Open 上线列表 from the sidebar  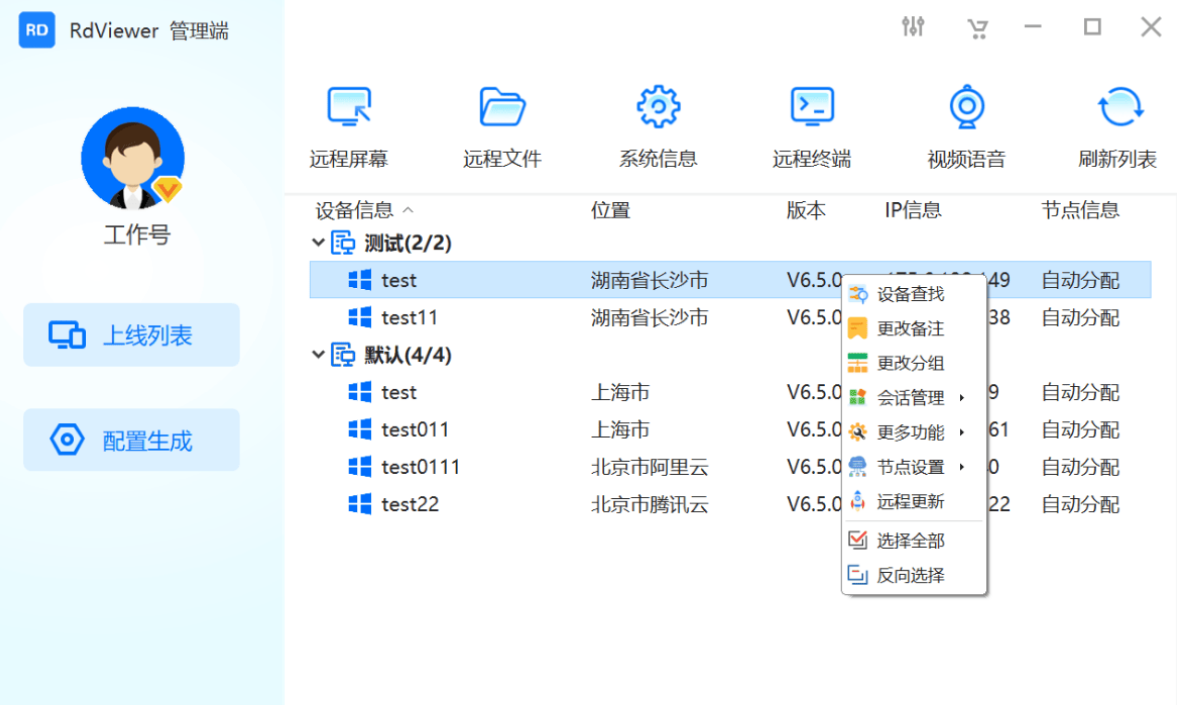(x=131, y=334)
